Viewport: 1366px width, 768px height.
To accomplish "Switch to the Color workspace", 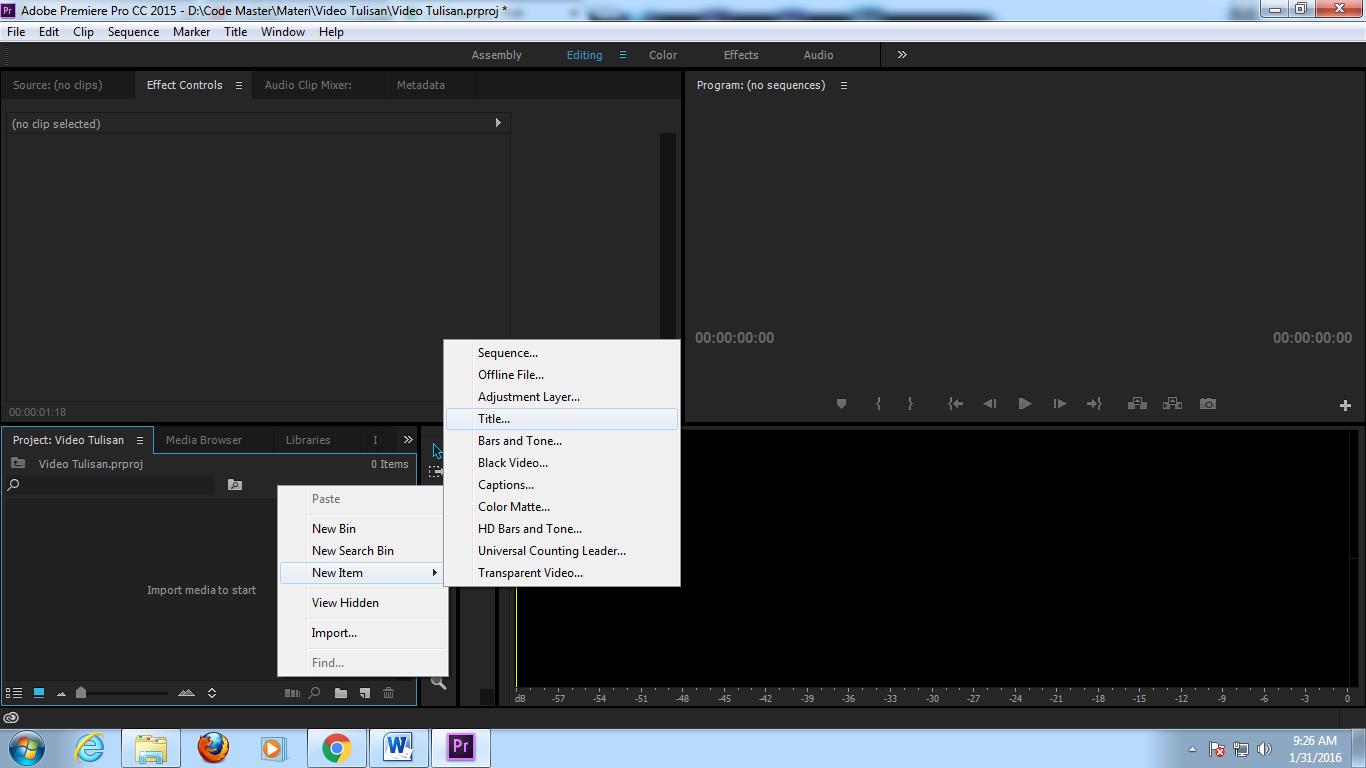I will point(663,55).
